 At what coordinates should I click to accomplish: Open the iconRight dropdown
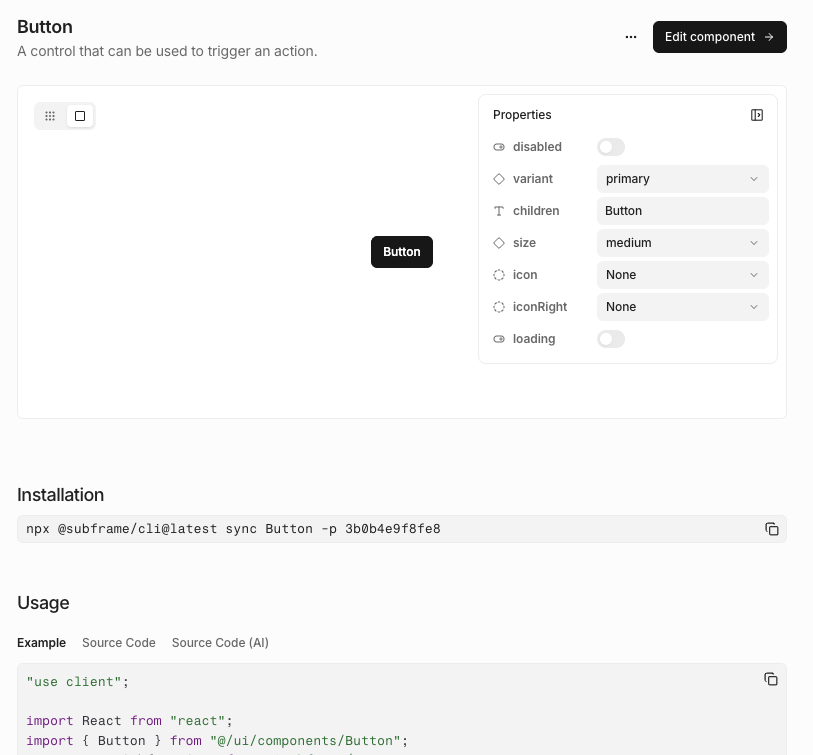(683, 307)
